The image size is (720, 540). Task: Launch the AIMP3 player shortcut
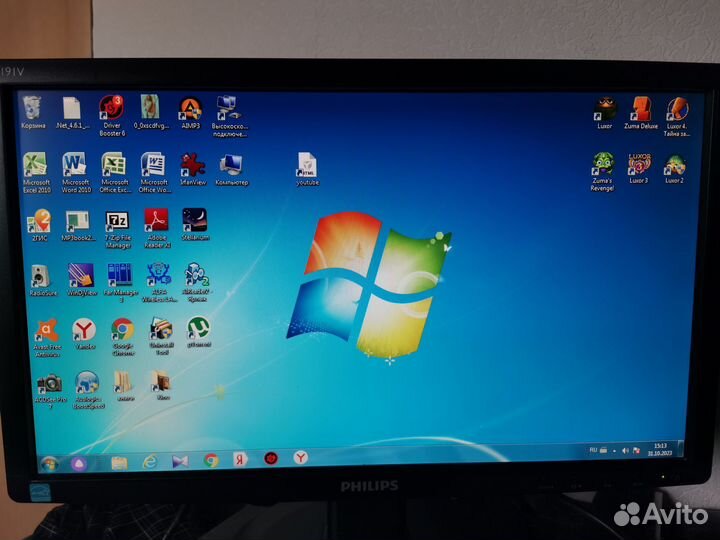pos(191,113)
